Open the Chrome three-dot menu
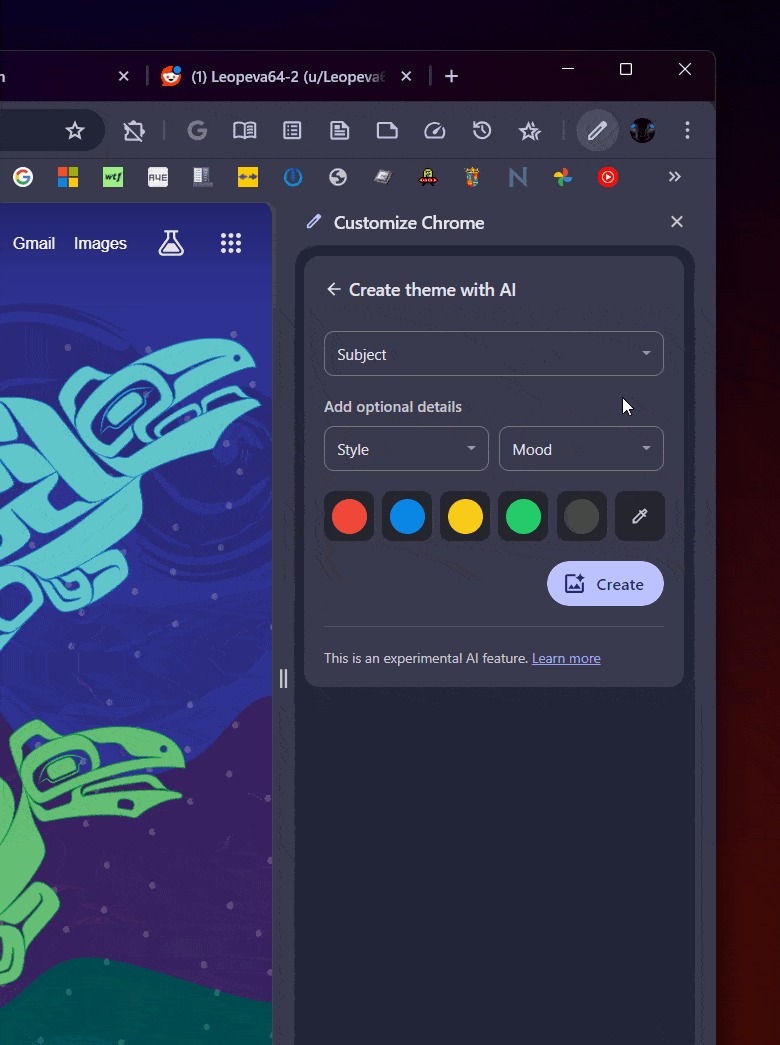The image size is (780, 1045). (x=687, y=131)
